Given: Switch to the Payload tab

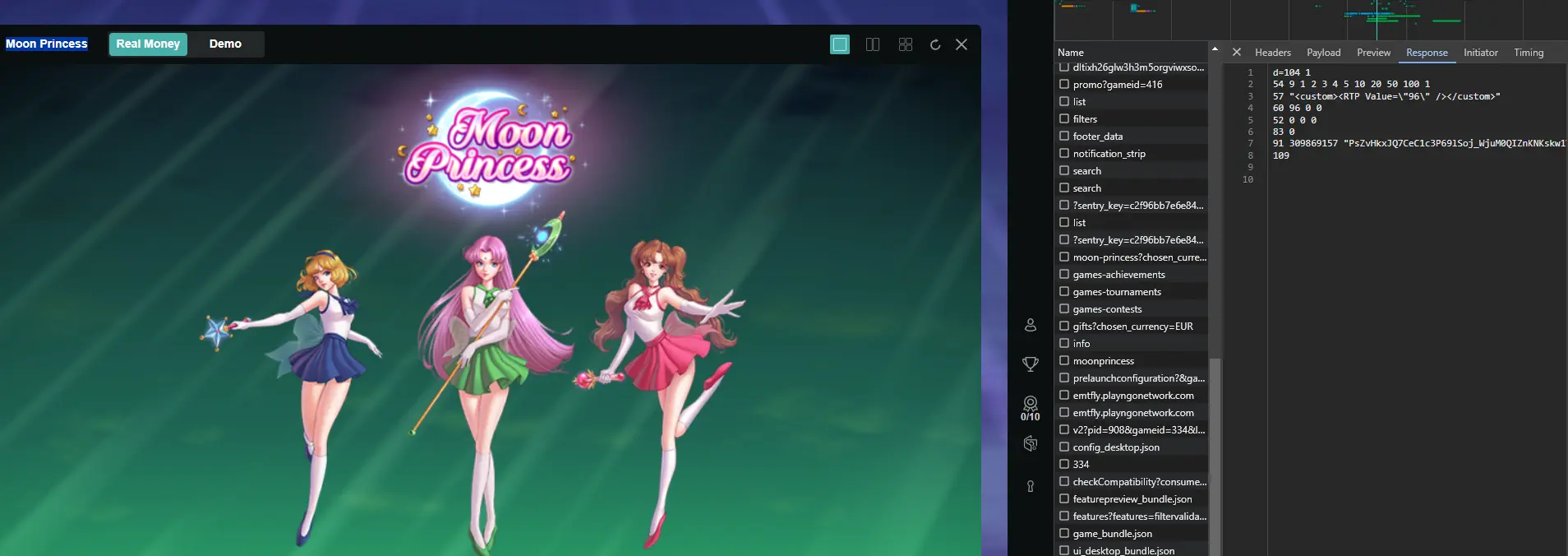Looking at the screenshot, I should [x=1324, y=53].
